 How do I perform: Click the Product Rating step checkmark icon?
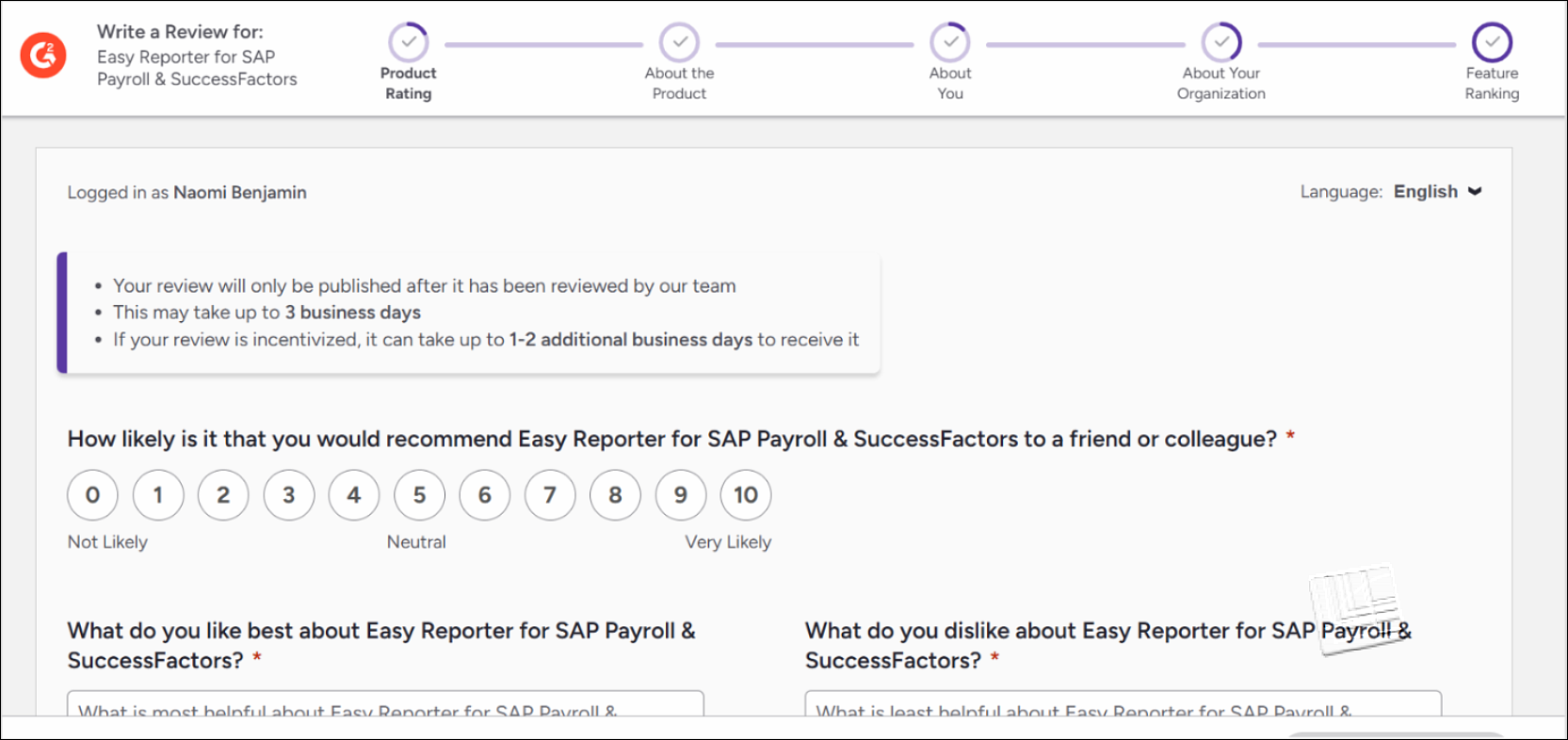409,42
